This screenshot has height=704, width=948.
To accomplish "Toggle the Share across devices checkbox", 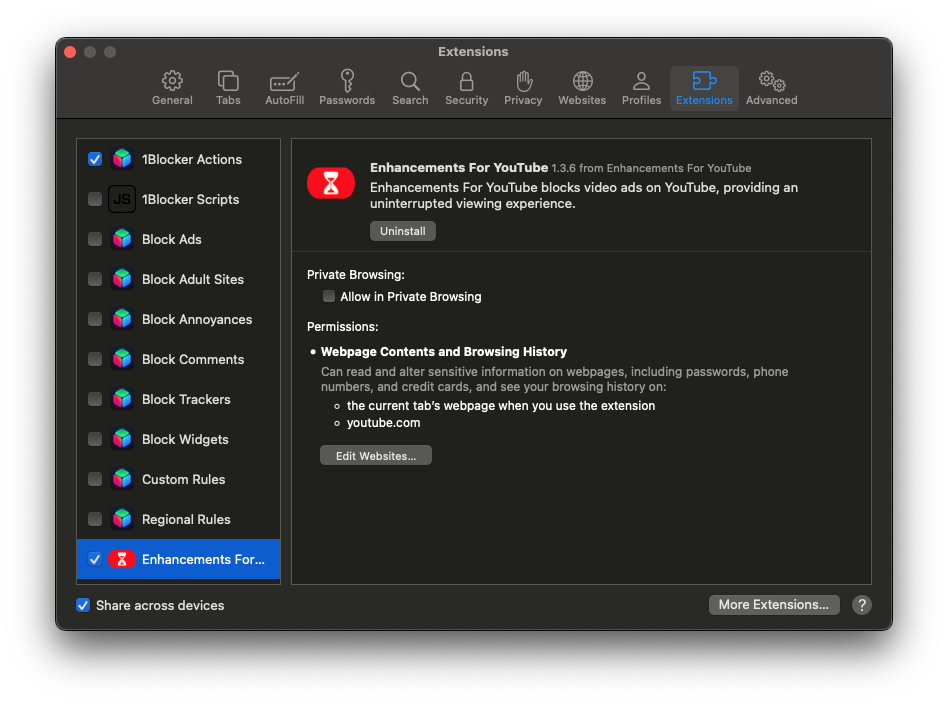I will (83, 605).
